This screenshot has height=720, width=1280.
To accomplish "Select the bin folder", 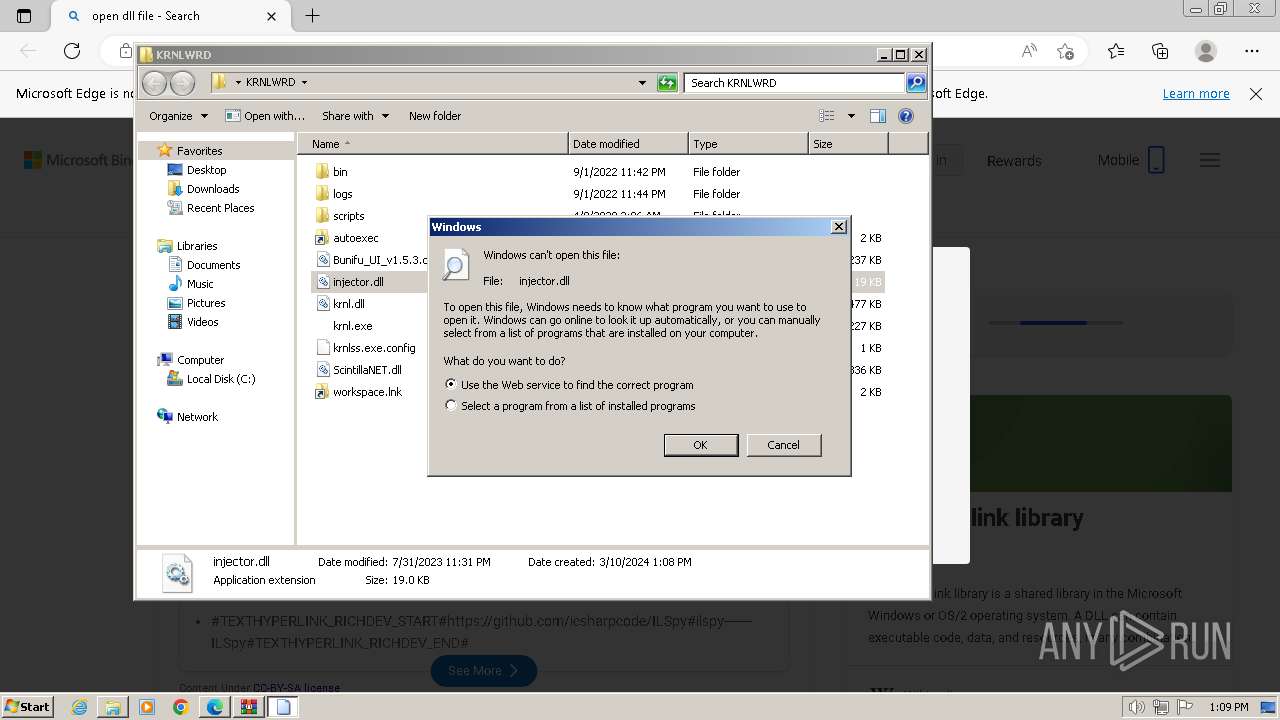I will [x=340, y=172].
